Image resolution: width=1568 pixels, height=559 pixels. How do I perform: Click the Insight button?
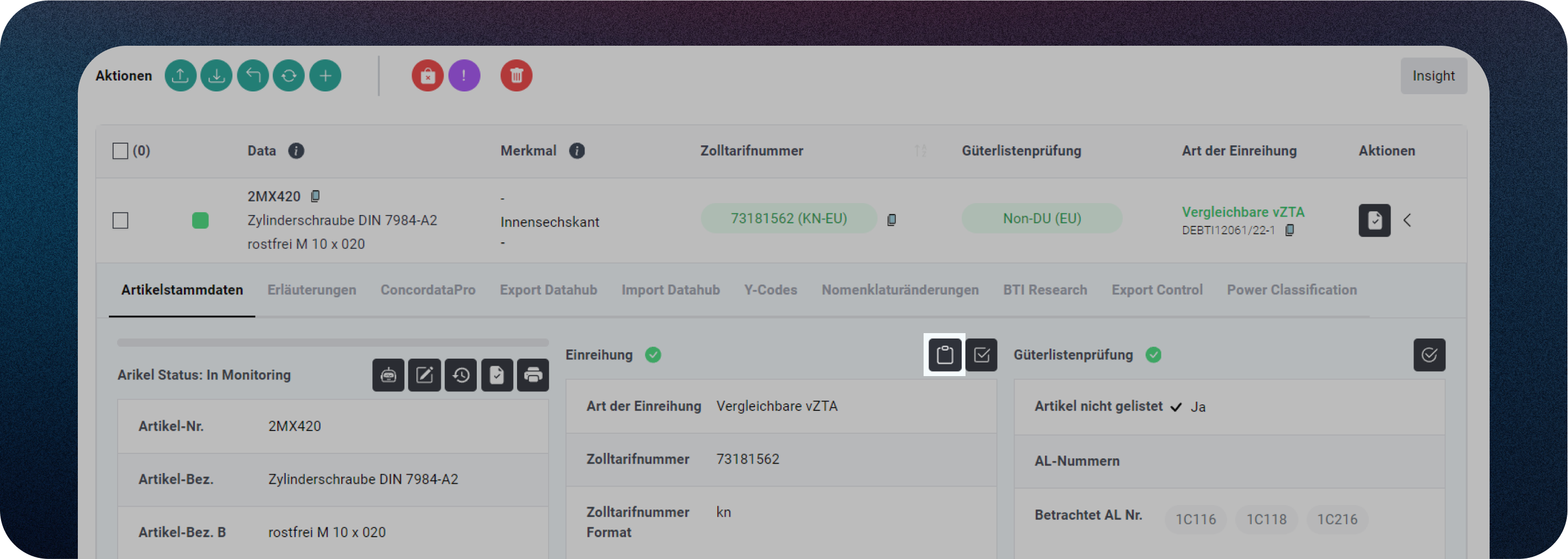tap(1433, 76)
